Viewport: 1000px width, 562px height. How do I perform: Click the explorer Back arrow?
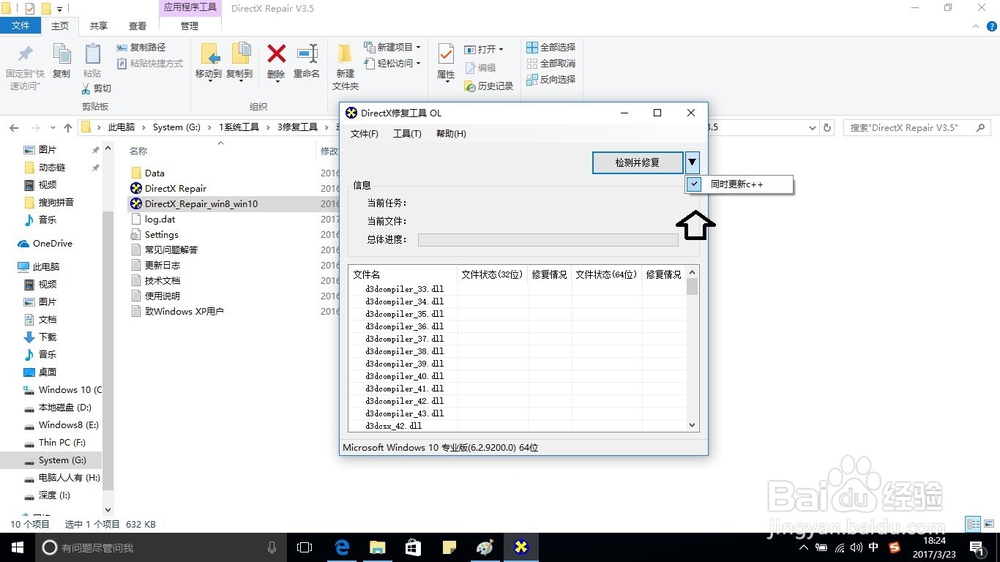(x=14, y=128)
